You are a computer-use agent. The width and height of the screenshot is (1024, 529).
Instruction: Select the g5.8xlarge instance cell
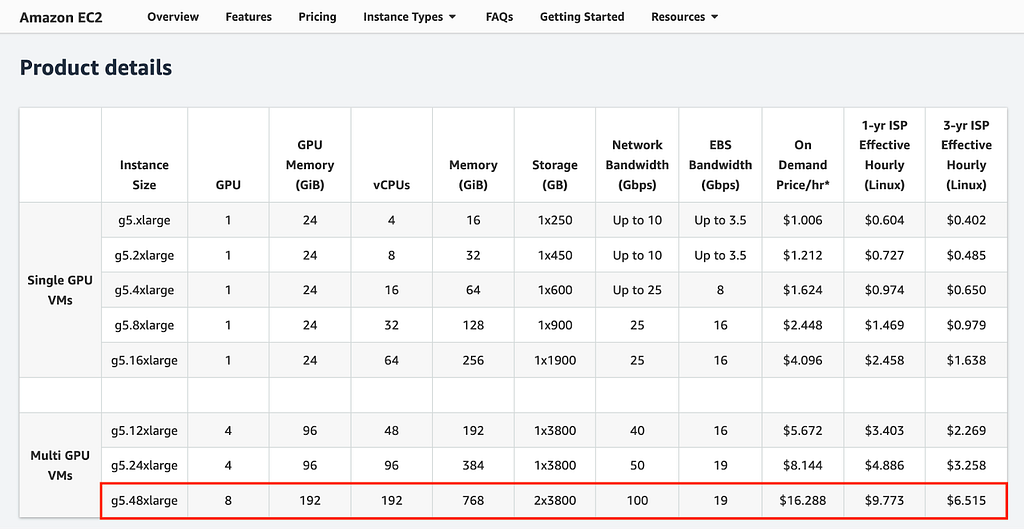click(144, 325)
